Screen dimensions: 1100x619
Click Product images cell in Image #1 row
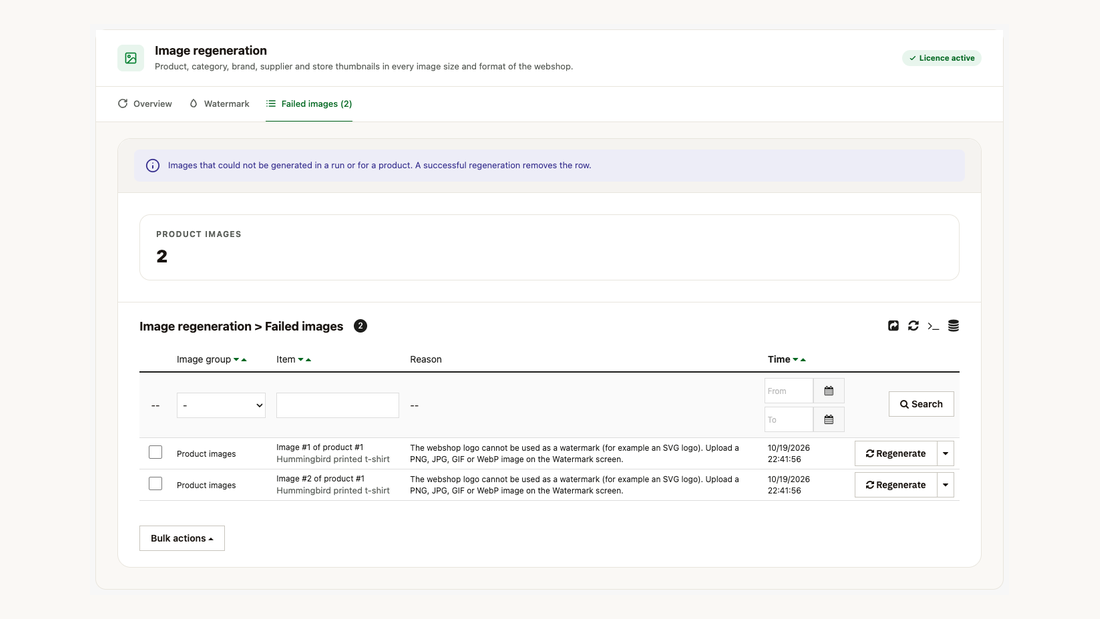point(206,454)
